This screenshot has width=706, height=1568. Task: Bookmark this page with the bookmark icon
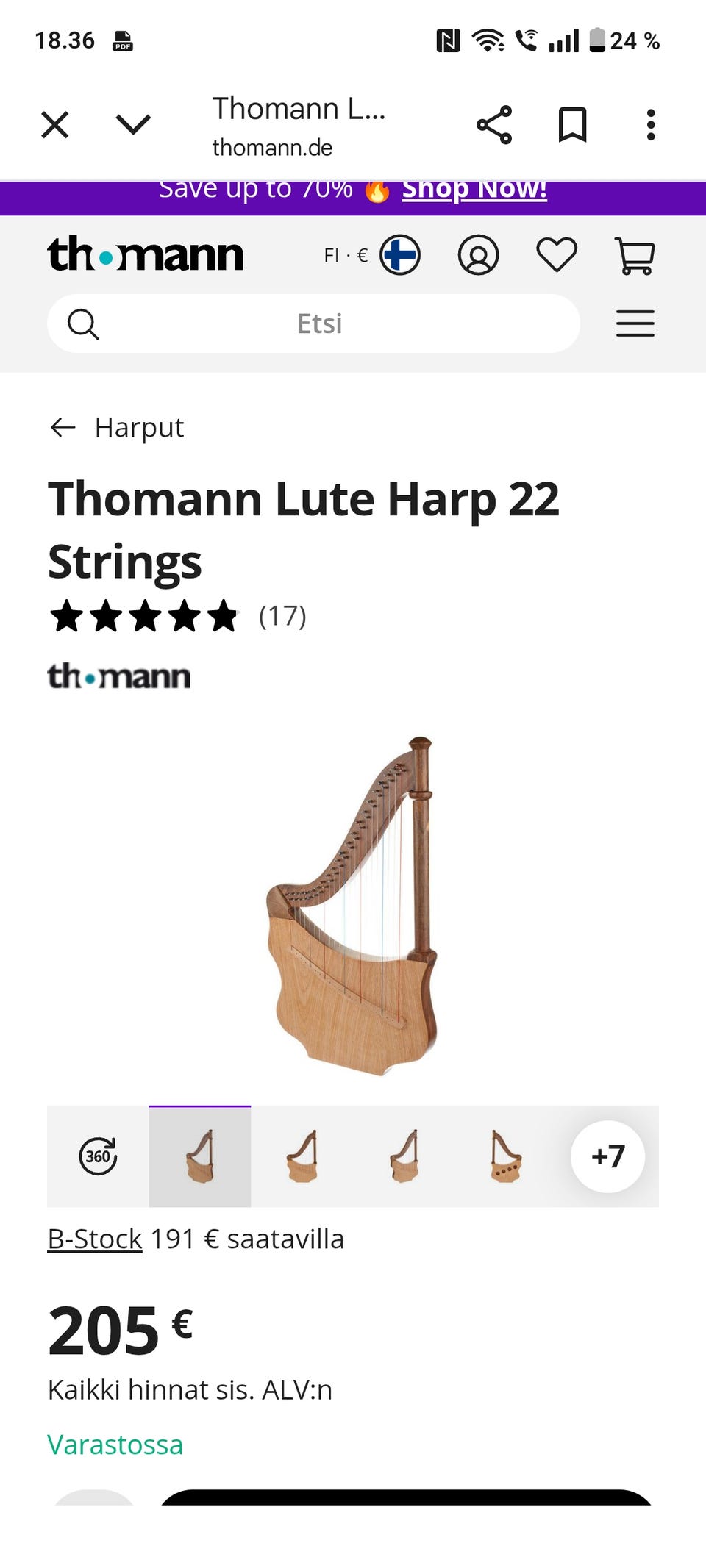(572, 125)
